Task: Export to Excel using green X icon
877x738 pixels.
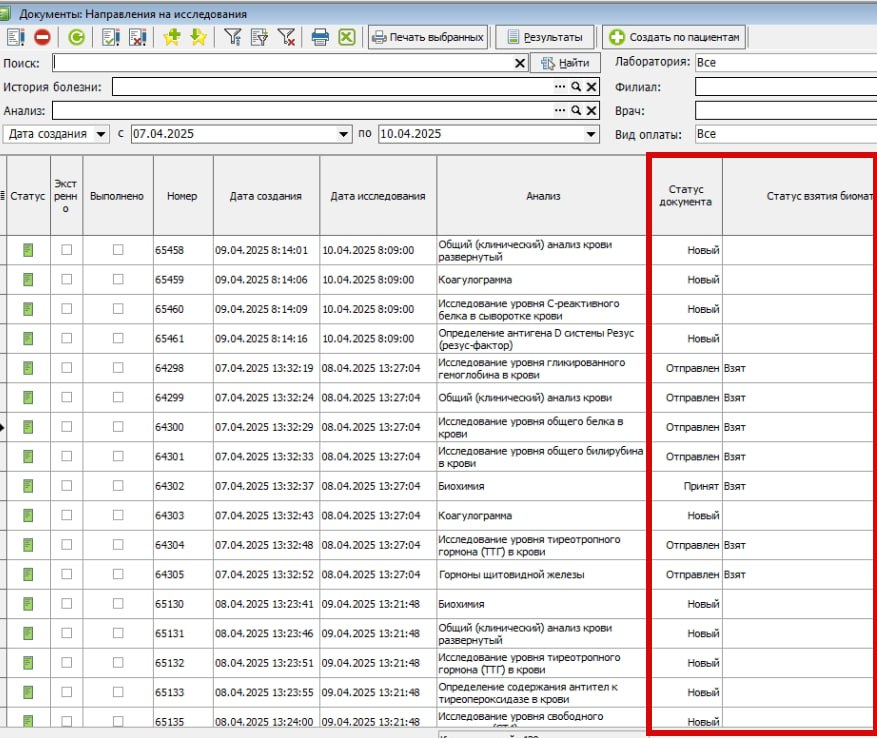Action: coord(347,37)
